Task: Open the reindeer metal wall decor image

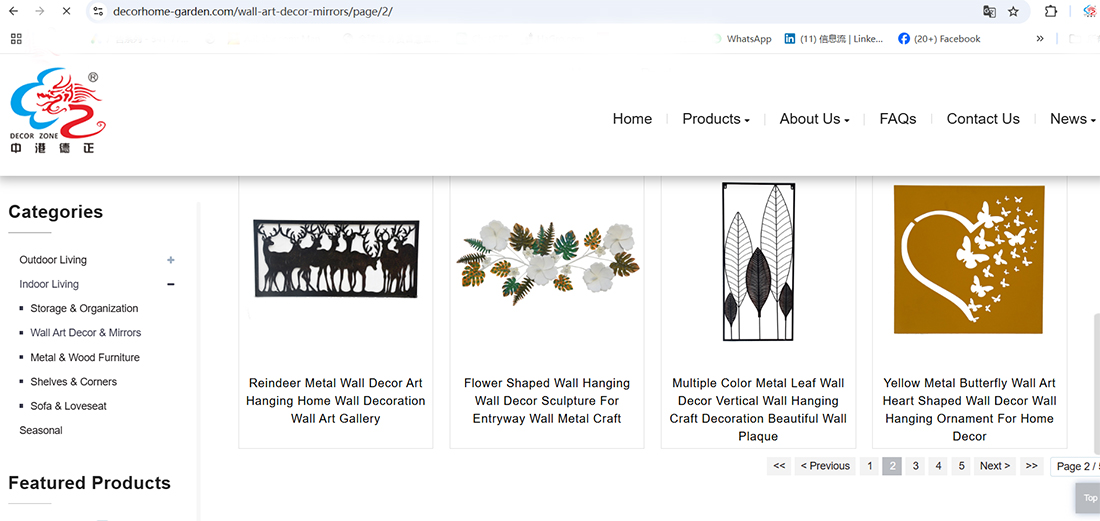Action: [x=335, y=258]
